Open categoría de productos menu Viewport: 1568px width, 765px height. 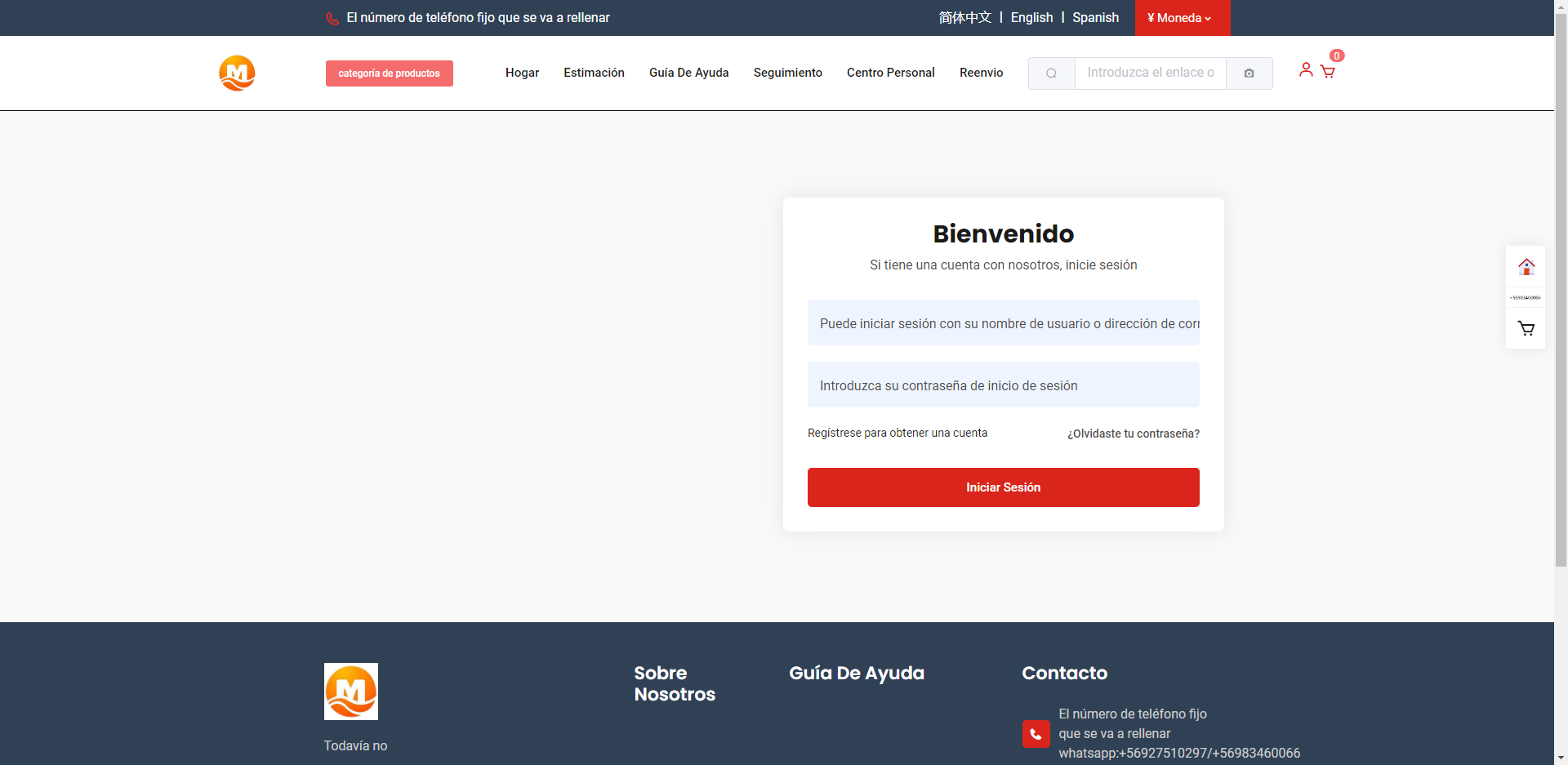click(x=389, y=73)
